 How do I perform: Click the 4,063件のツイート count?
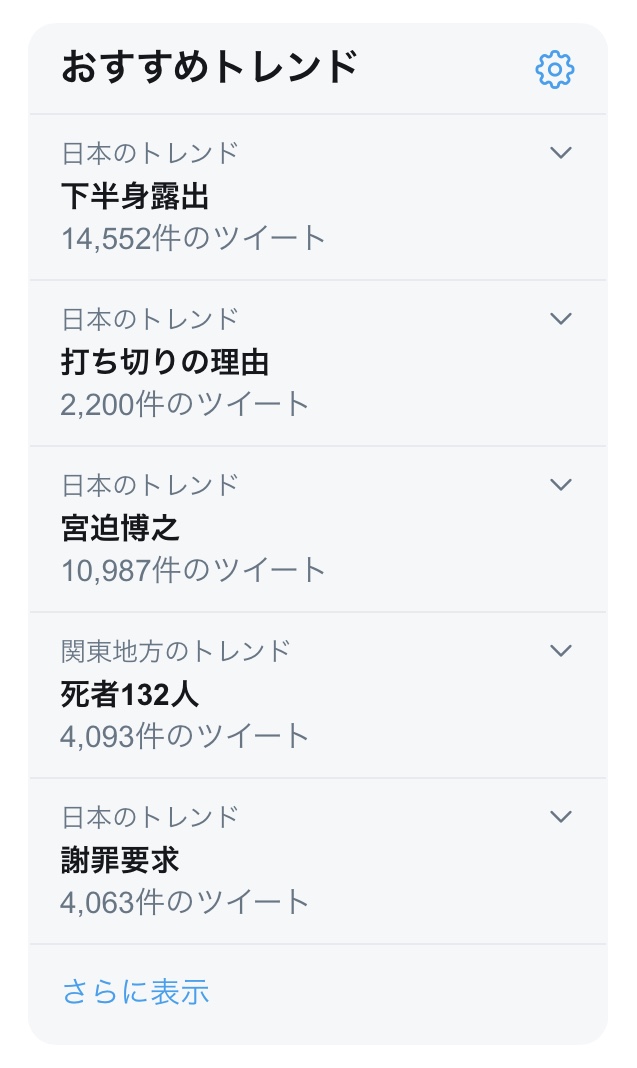coord(185,902)
